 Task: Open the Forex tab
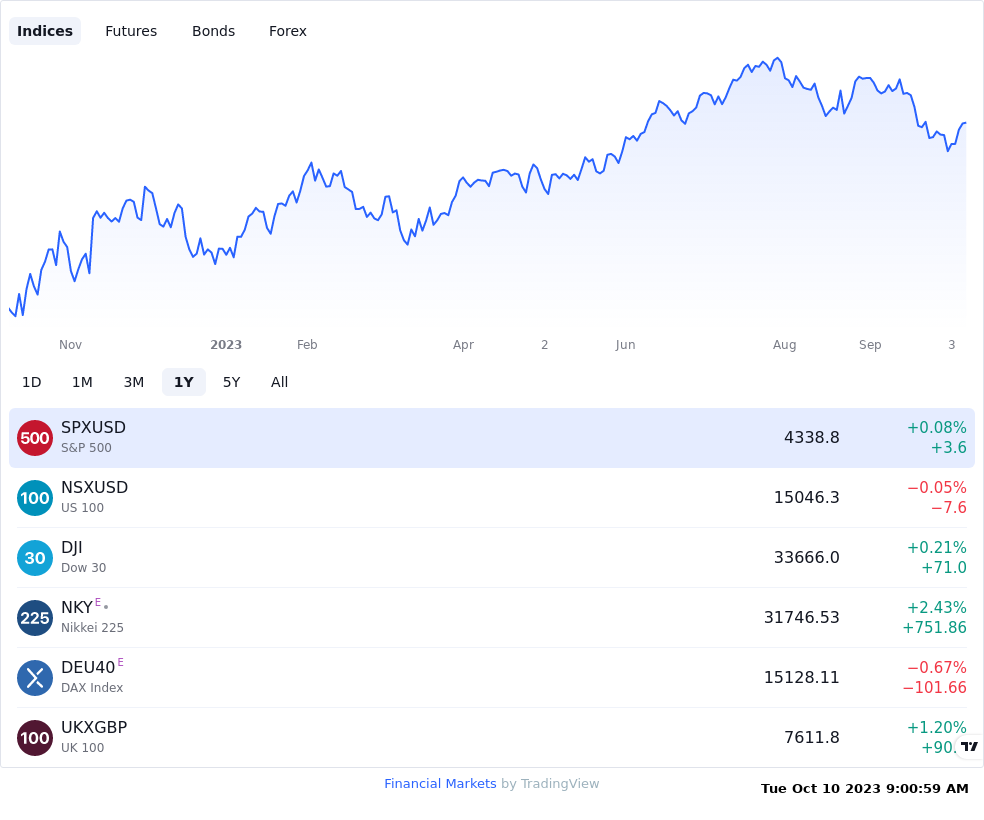pyautogui.click(x=287, y=31)
